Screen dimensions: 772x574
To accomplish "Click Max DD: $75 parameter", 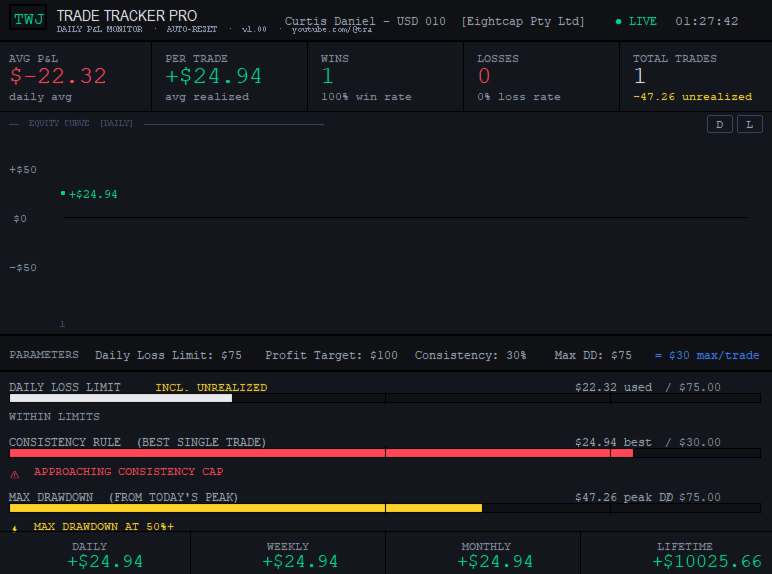I will [x=593, y=355].
